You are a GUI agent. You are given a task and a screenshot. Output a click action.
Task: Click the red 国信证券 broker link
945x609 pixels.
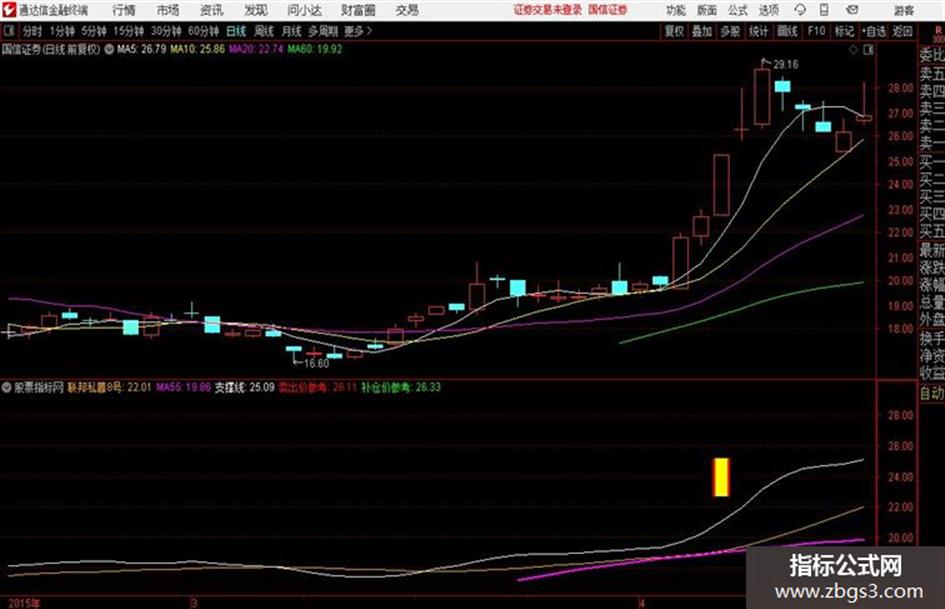608,10
